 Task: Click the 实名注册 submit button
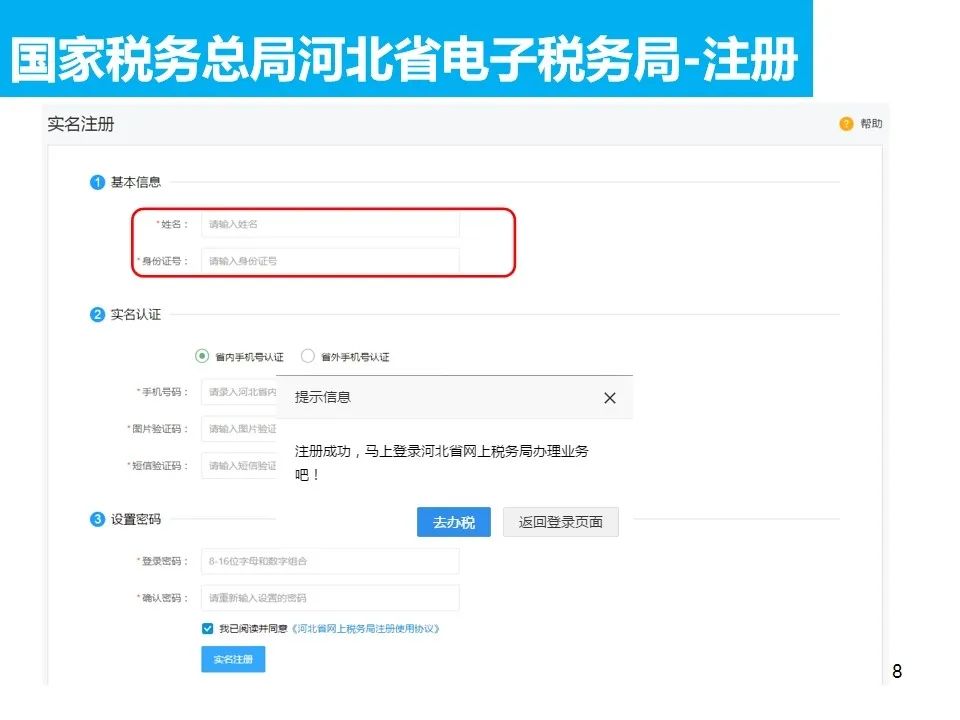coord(233,659)
